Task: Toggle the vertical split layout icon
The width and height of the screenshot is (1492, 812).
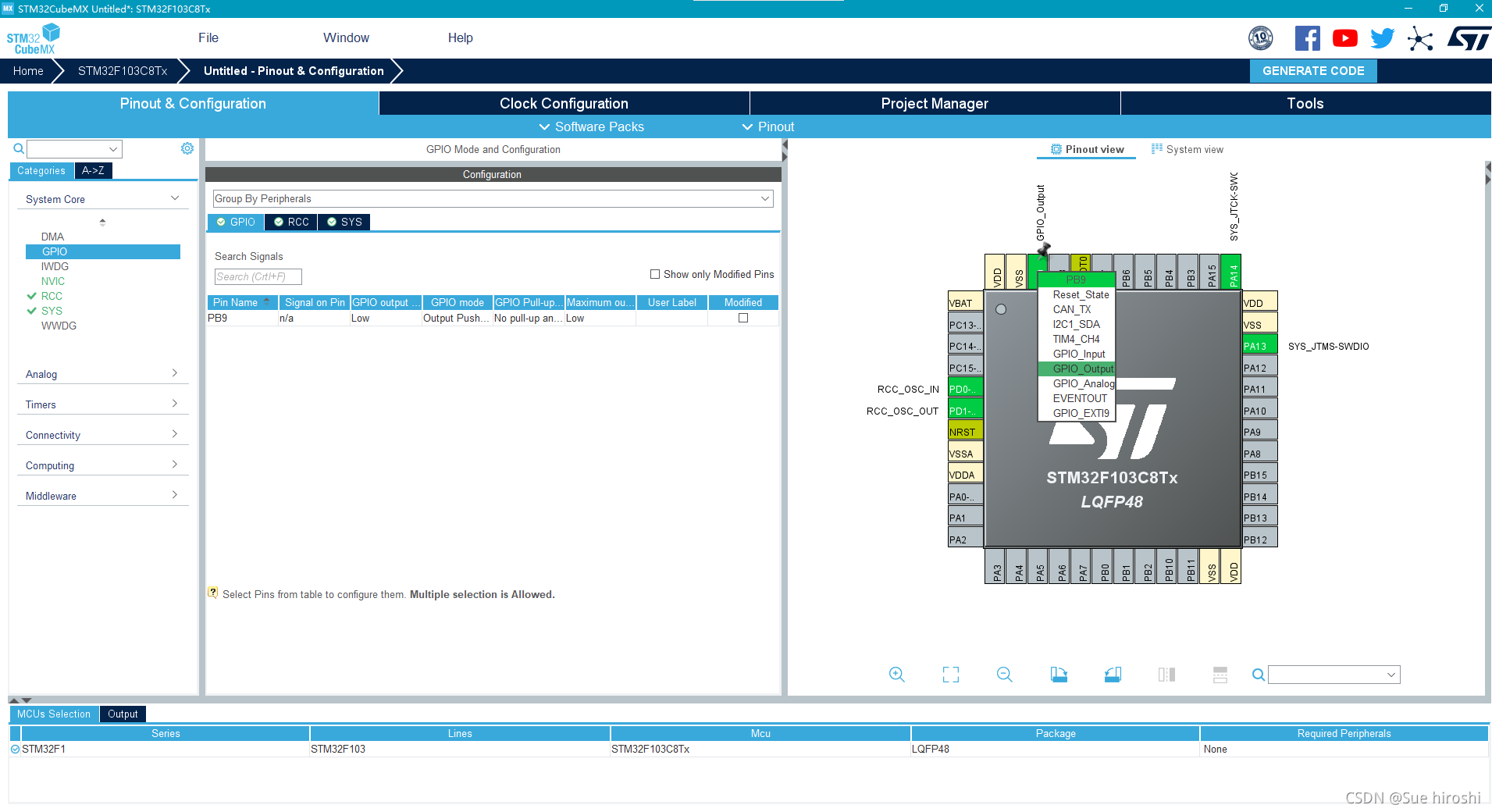Action: (1167, 675)
